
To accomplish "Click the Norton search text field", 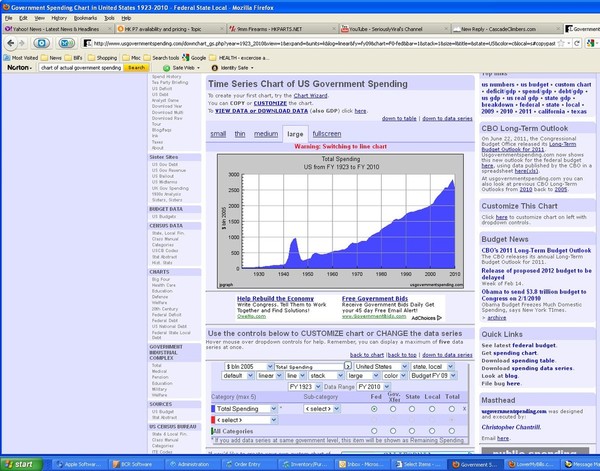I will [80, 68].
